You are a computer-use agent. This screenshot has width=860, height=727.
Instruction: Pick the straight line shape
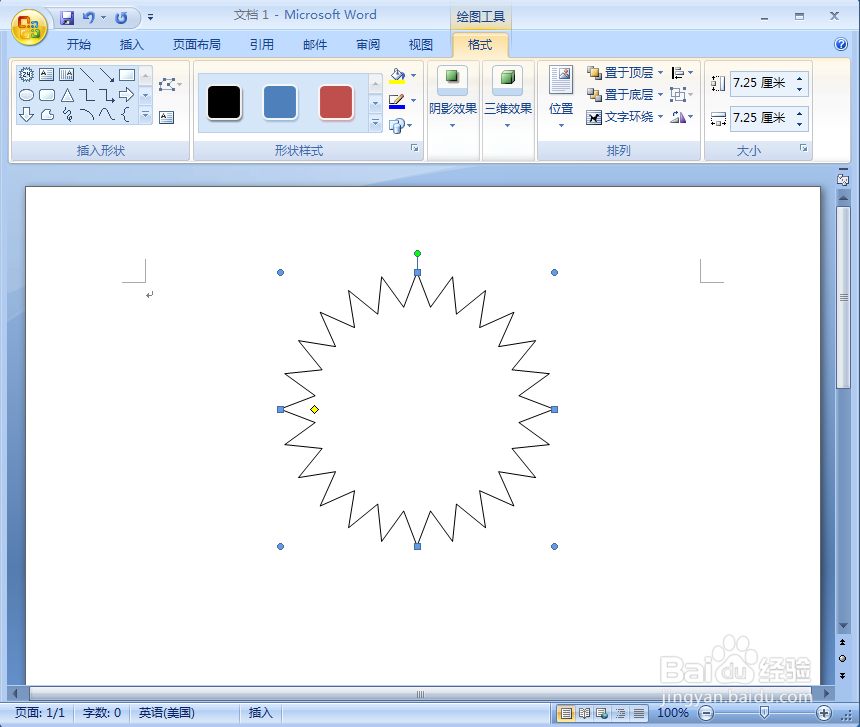(87, 74)
